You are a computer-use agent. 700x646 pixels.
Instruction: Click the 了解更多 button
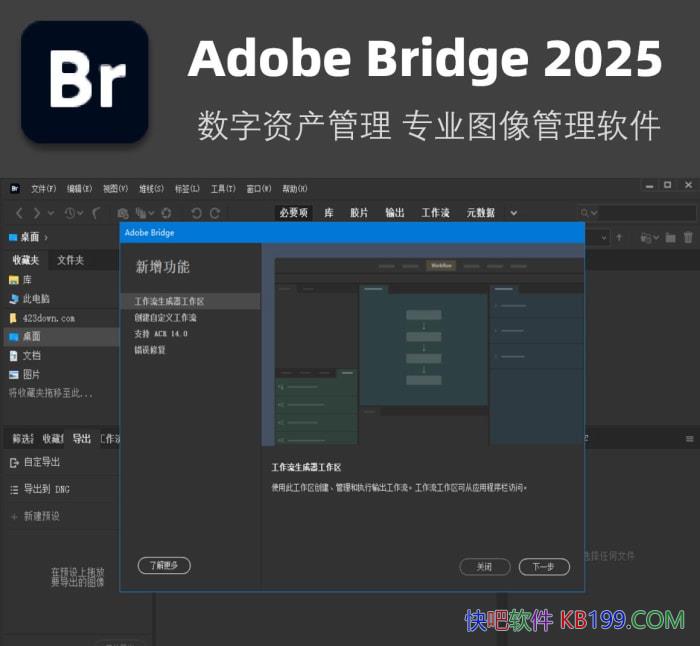(164, 566)
